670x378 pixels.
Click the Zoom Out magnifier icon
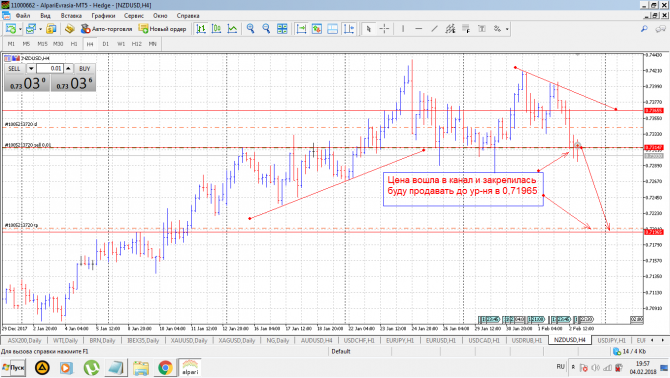[266, 29]
